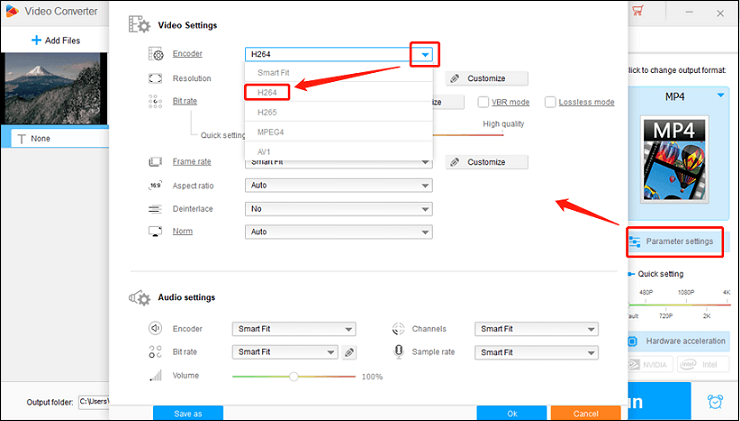This screenshot has width=740, height=421.
Task: Enable VBR mode checkbox
Action: pos(483,102)
